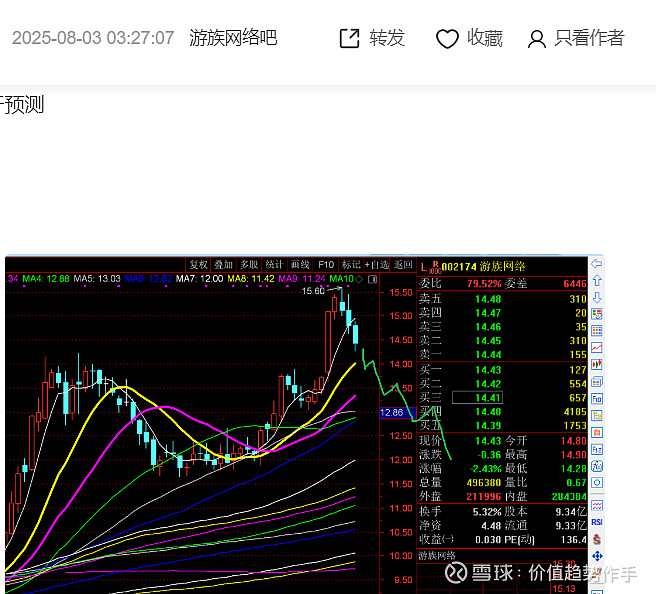Click the 画线 drawing button

click(300, 265)
